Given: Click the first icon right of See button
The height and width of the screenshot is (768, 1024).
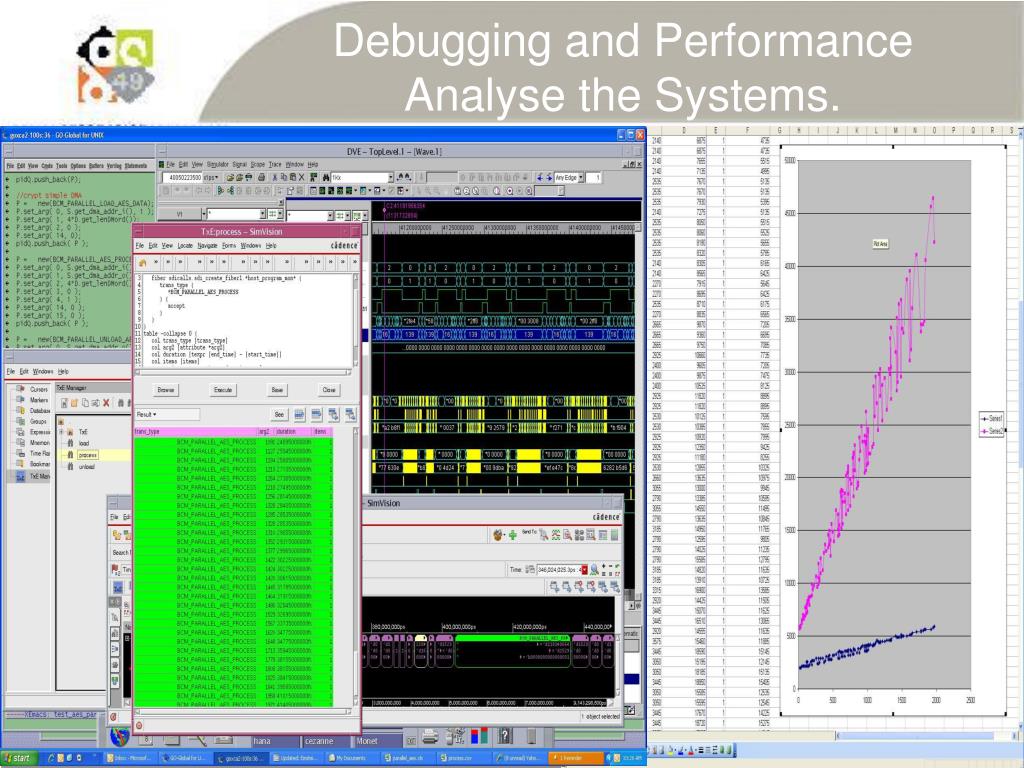Looking at the screenshot, I should pyautogui.click(x=299, y=415).
